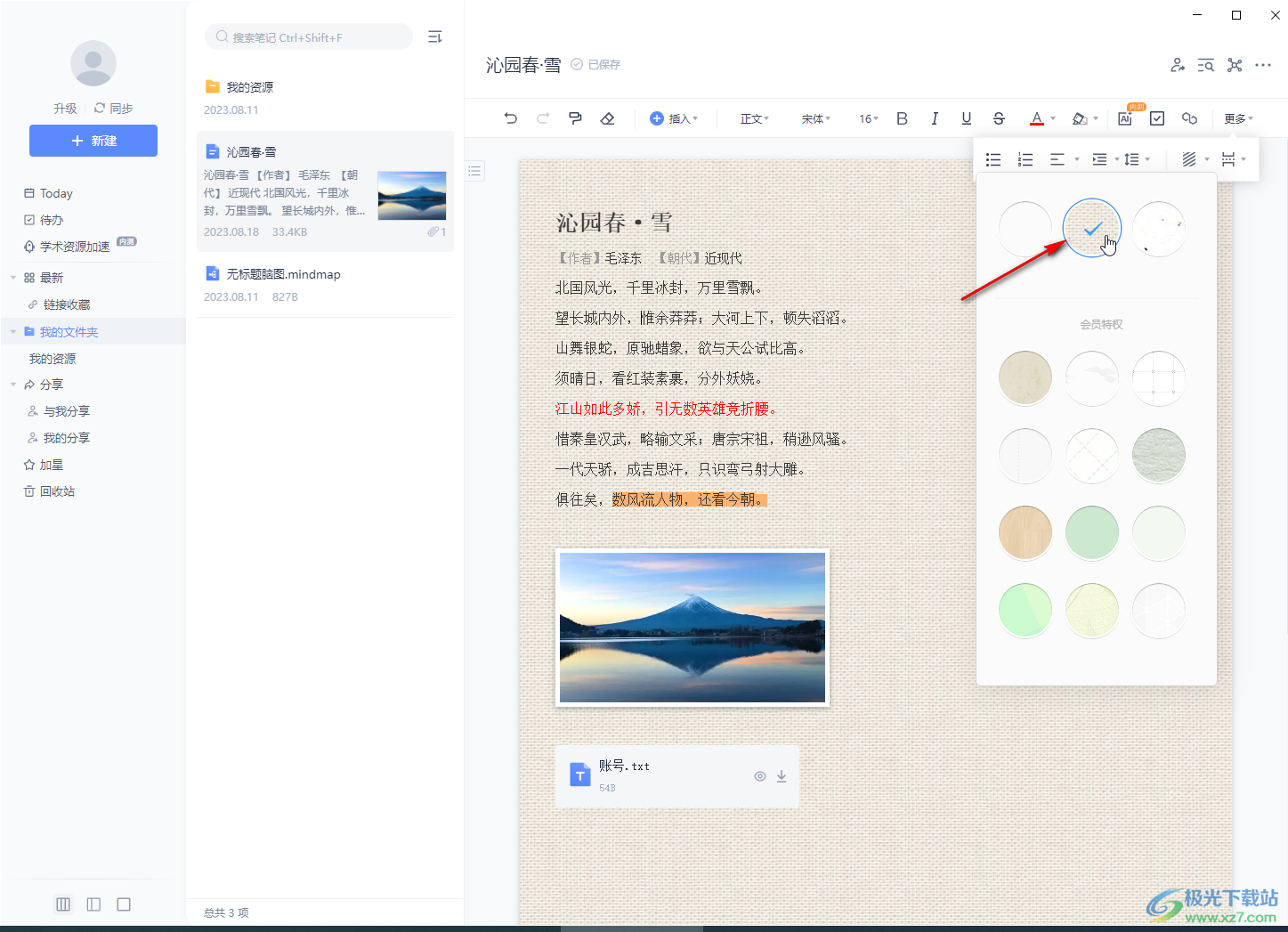This screenshot has height=932, width=1288.
Task: Choose the wood grain background swatch
Action: point(1025,532)
